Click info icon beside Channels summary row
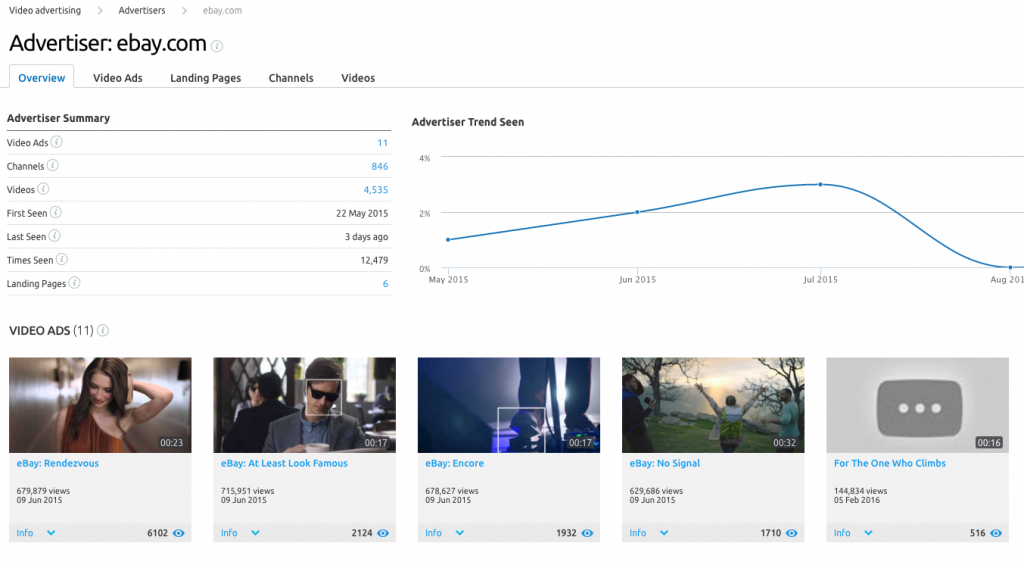The width and height of the screenshot is (1024, 562). pos(53,165)
